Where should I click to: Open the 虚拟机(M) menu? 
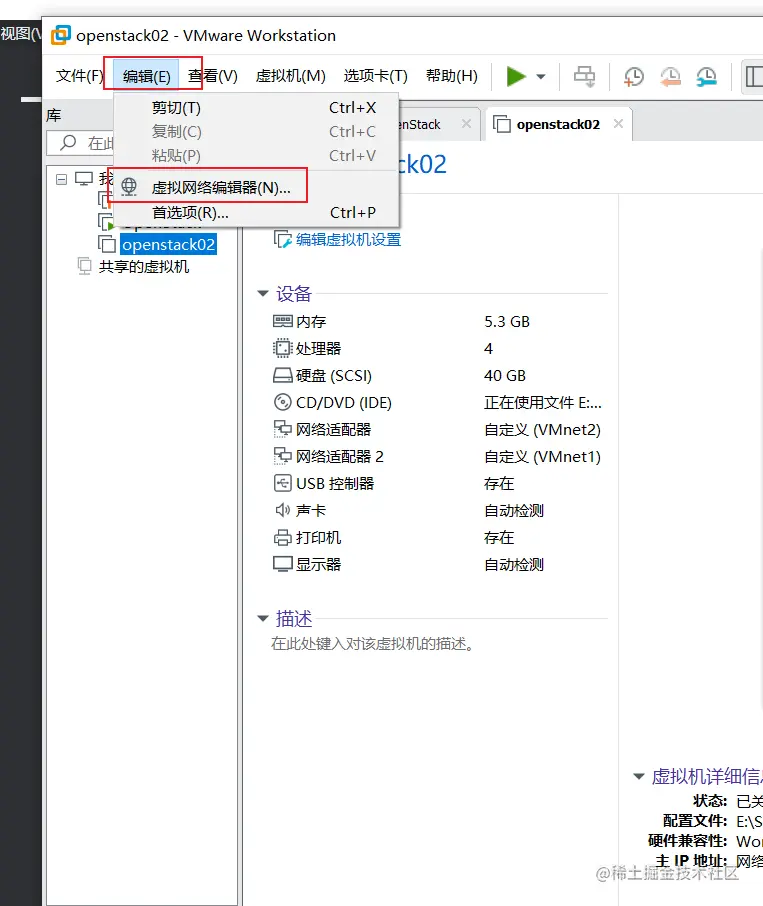click(x=291, y=76)
